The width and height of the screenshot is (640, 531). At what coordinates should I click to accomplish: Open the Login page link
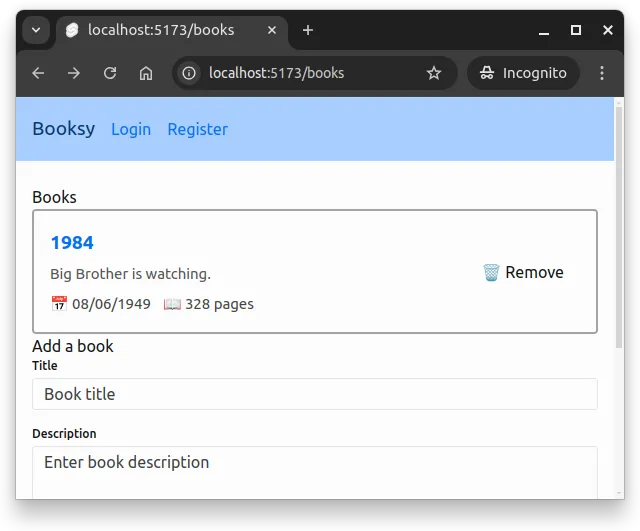(x=131, y=129)
